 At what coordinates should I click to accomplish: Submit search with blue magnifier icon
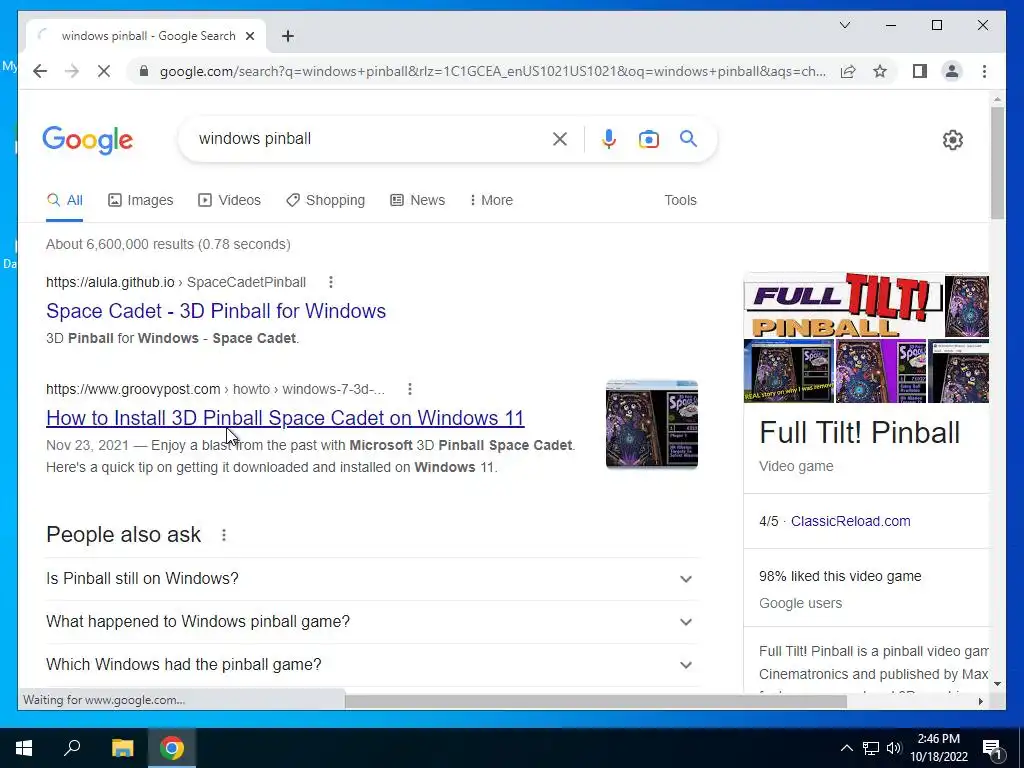[x=688, y=138]
